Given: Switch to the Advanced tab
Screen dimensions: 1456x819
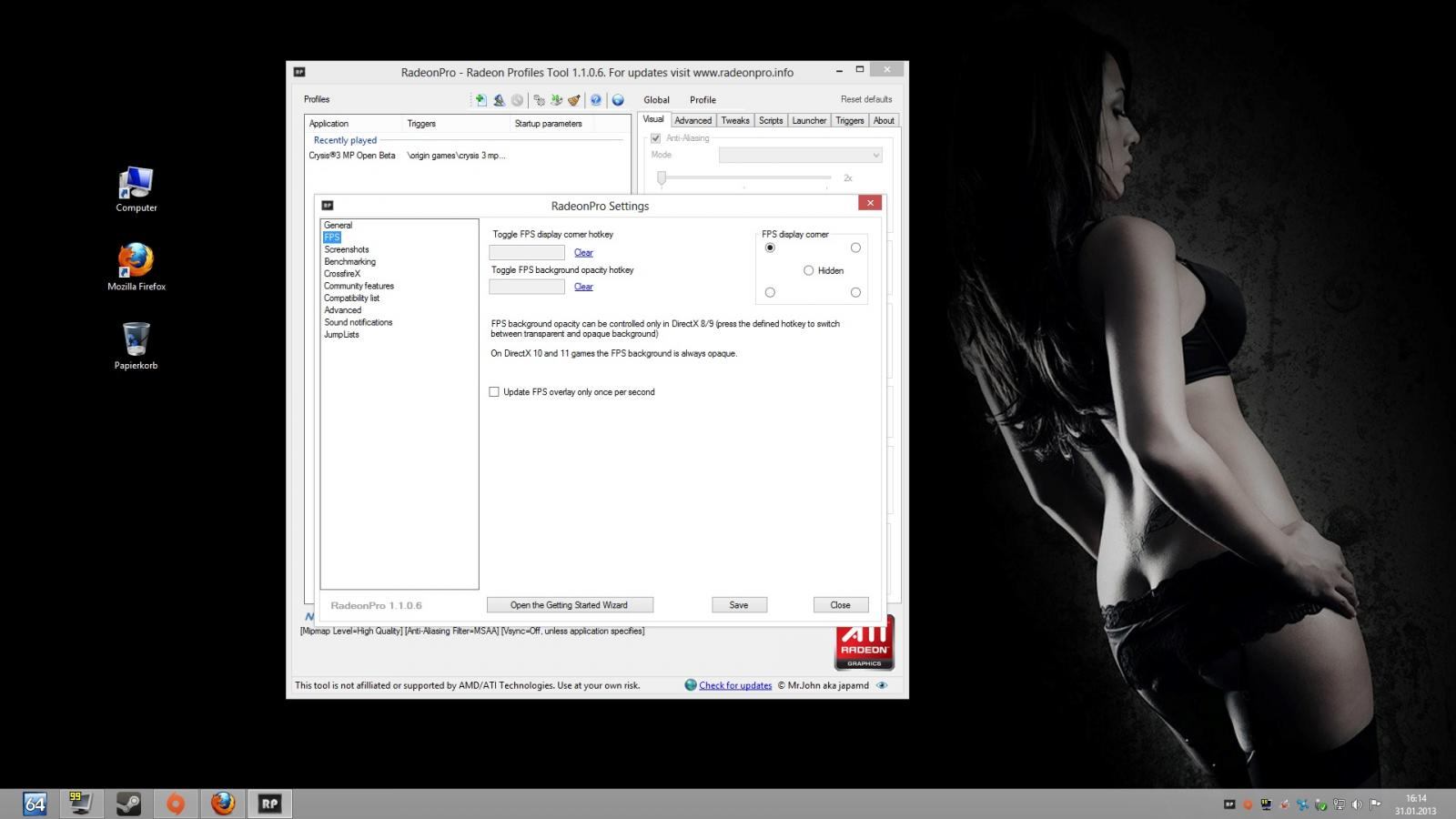Looking at the screenshot, I should pos(693,120).
